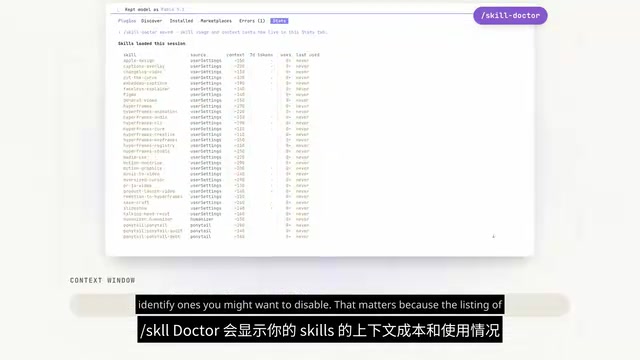Select the hyperframes-cli skill row
640x360 pixels.
point(216,123)
